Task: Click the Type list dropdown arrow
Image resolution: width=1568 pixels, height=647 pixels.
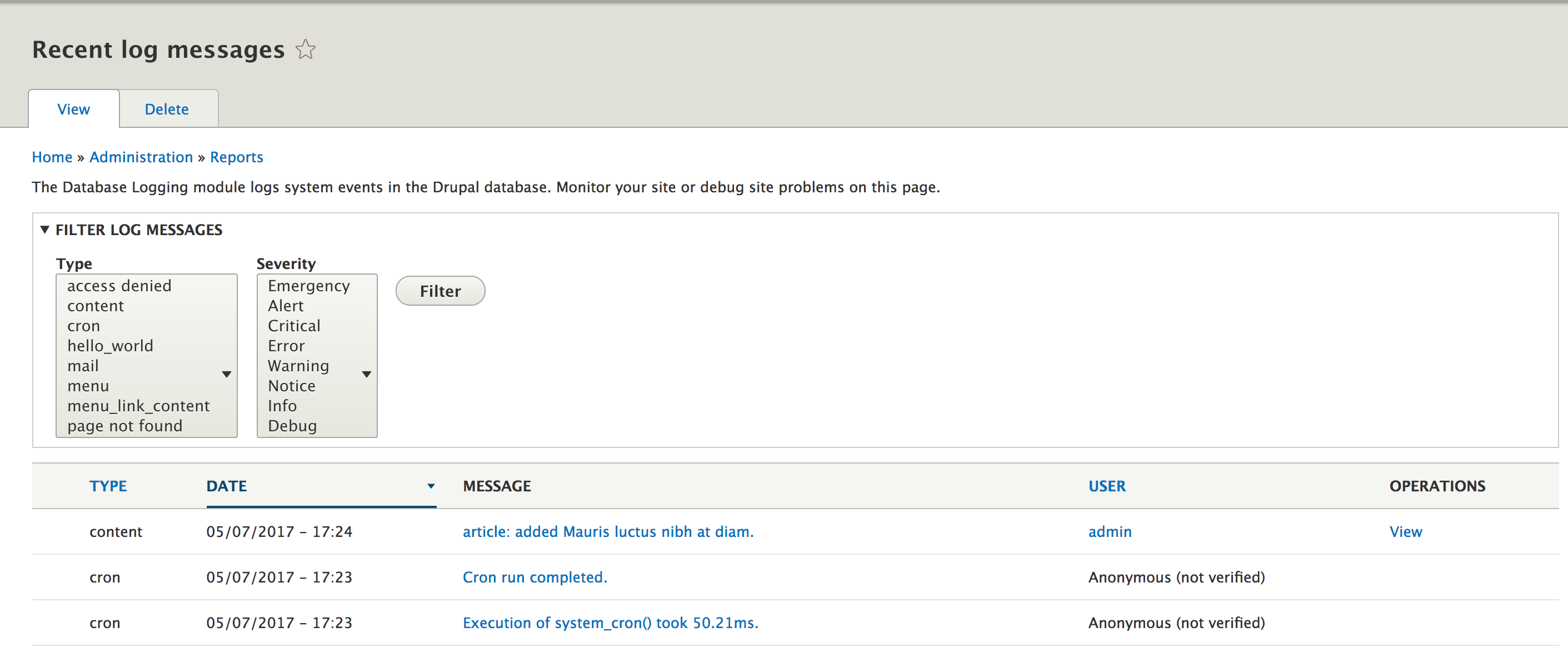Action: click(x=227, y=374)
